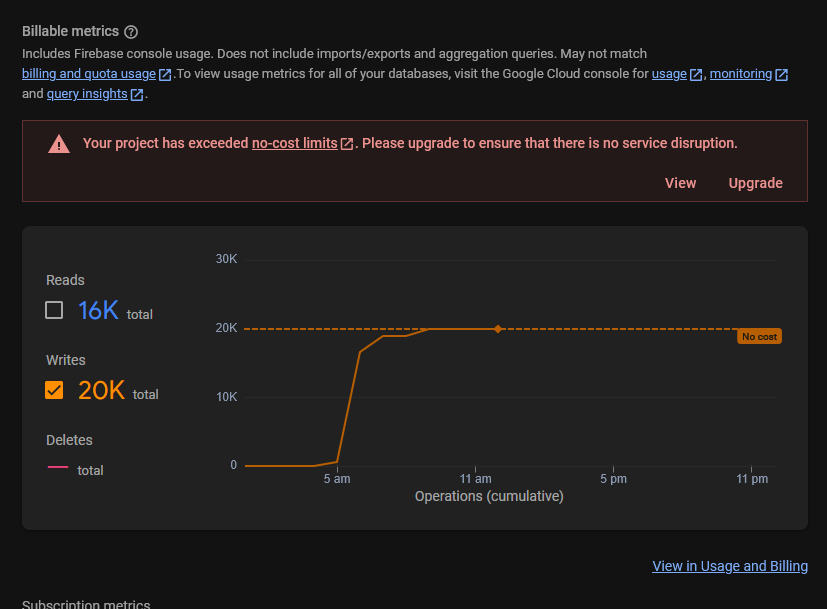
Task: Click external-link icon beside query insights
Action: [137, 94]
